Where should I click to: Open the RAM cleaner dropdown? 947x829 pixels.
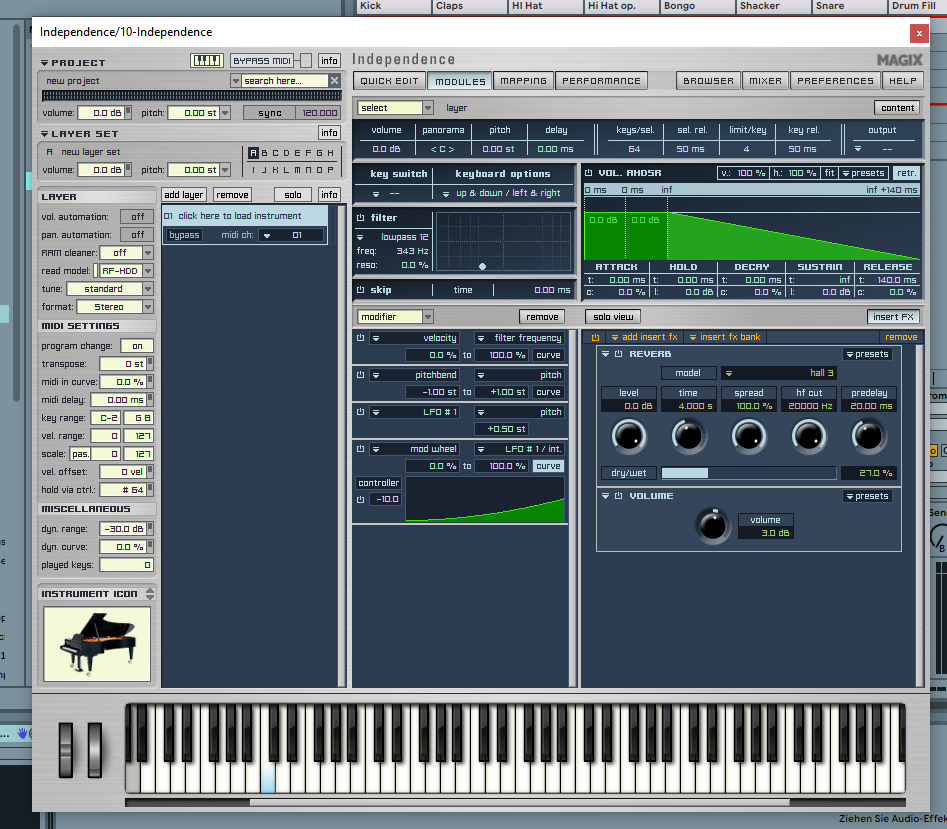[x=148, y=253]
